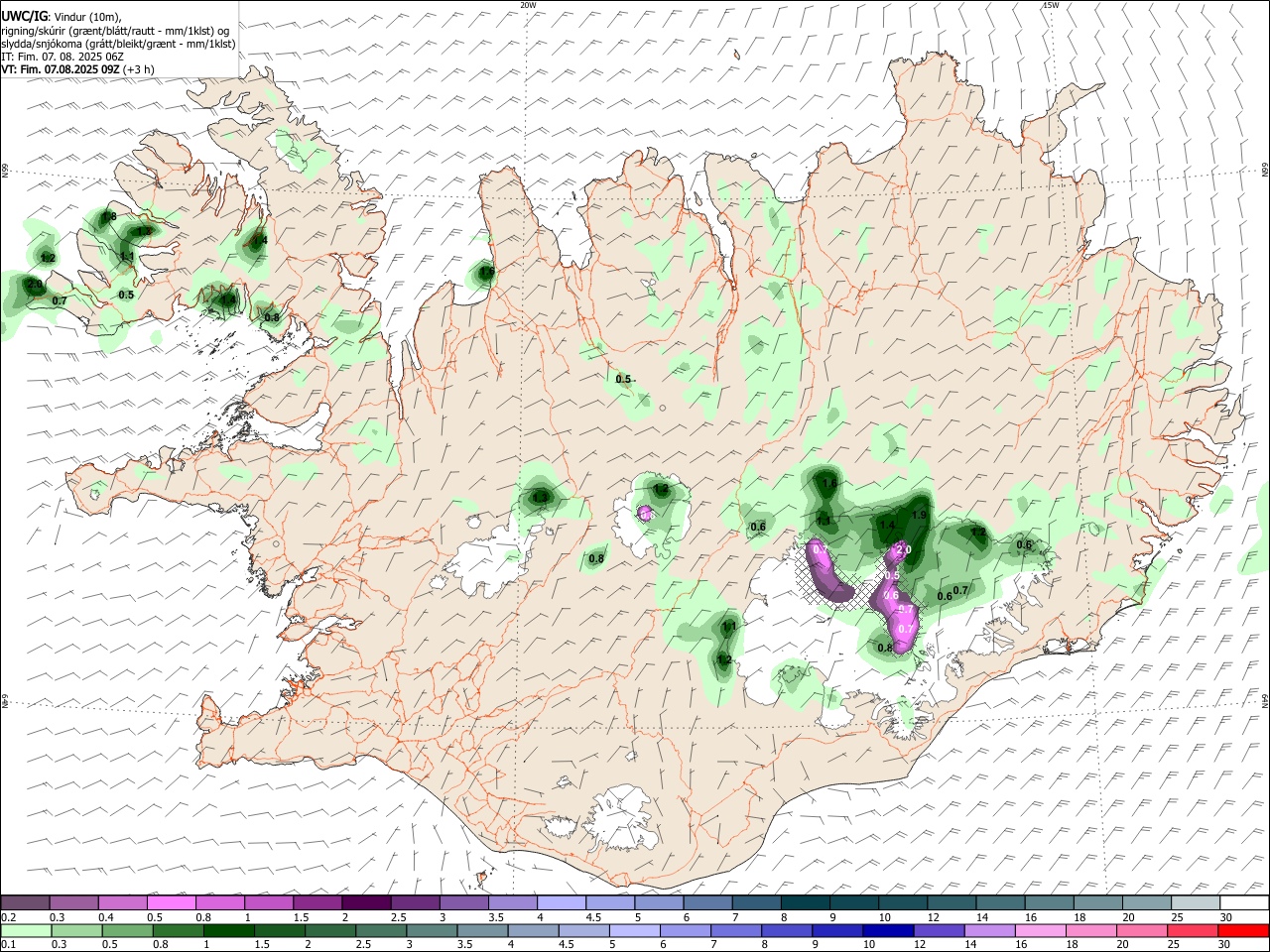Click the pale green 0.1 rain legend swatch
Viewport: 1270px width, 952px height.
[25, 931]
